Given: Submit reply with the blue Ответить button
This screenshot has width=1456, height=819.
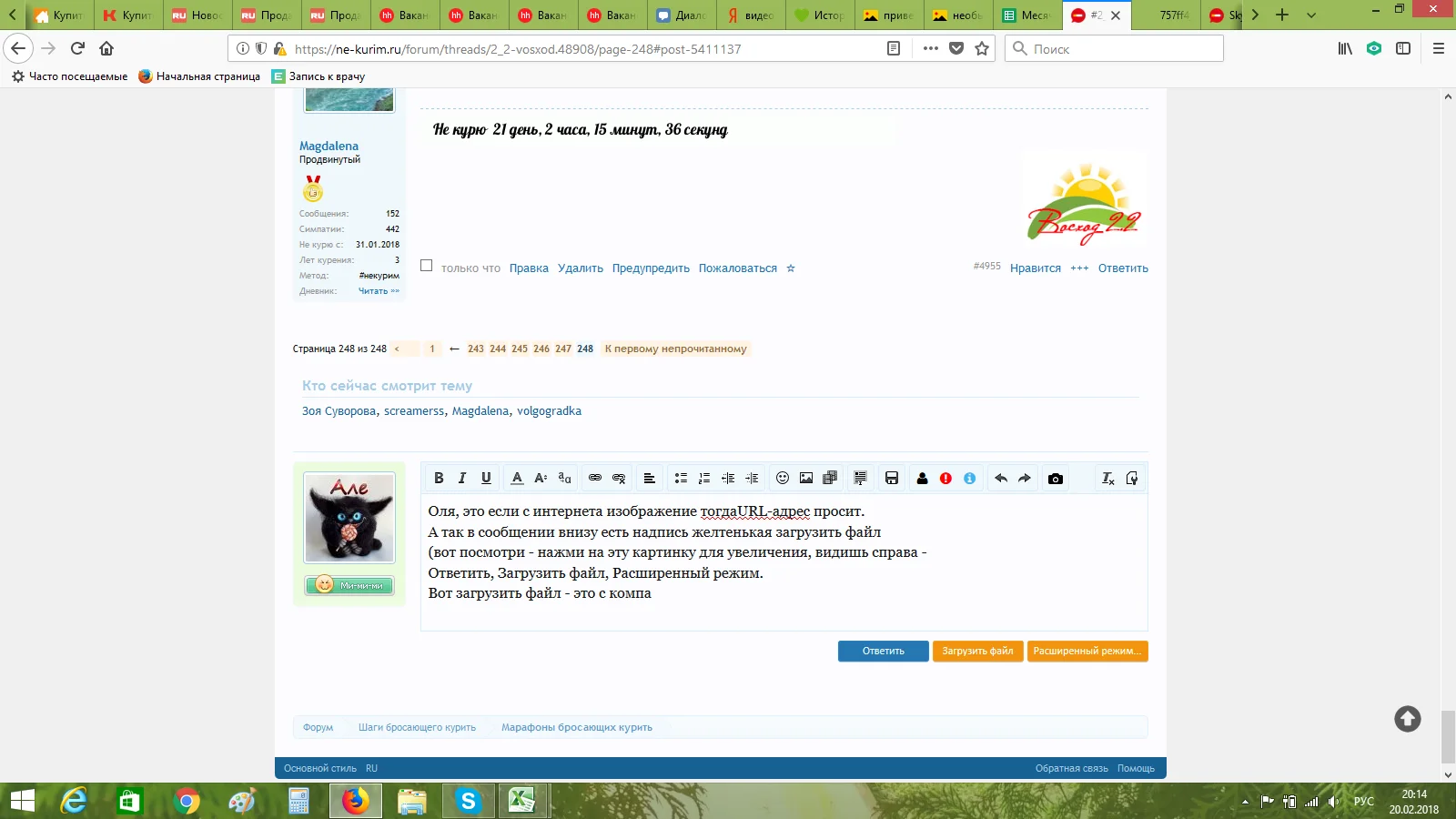Looking at the screenshot, I should [883, 652].
